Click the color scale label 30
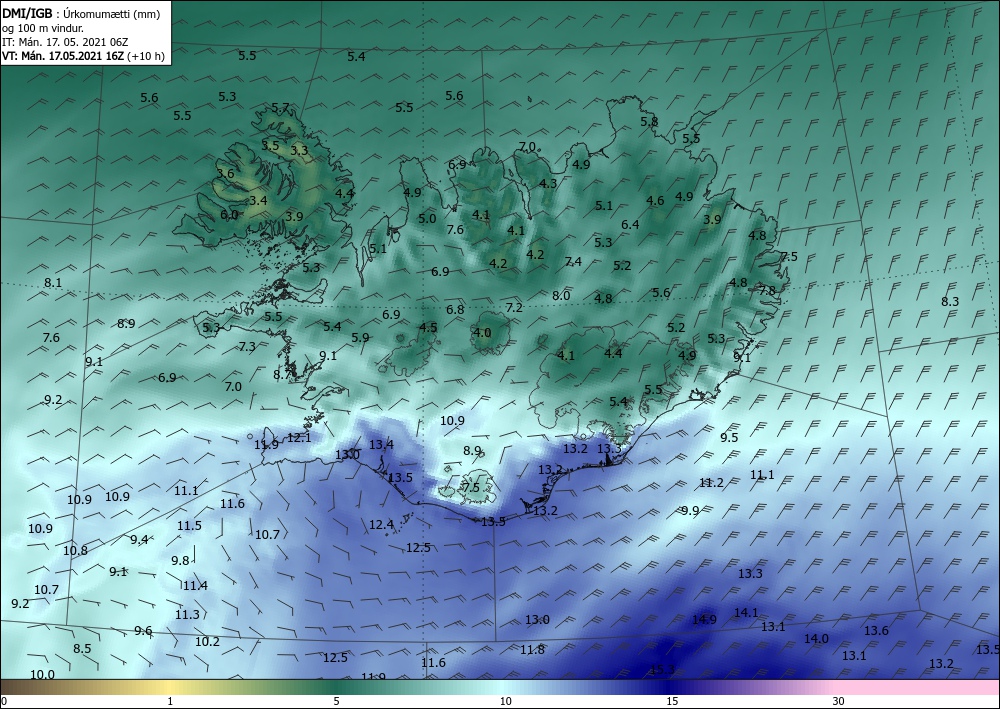The image size is (1000, 709). click(x=839, y=702)
